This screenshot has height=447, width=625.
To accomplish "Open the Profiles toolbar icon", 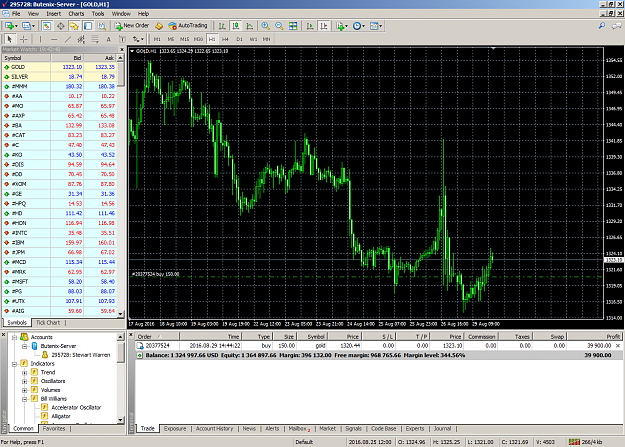I will tap(28, 26).
